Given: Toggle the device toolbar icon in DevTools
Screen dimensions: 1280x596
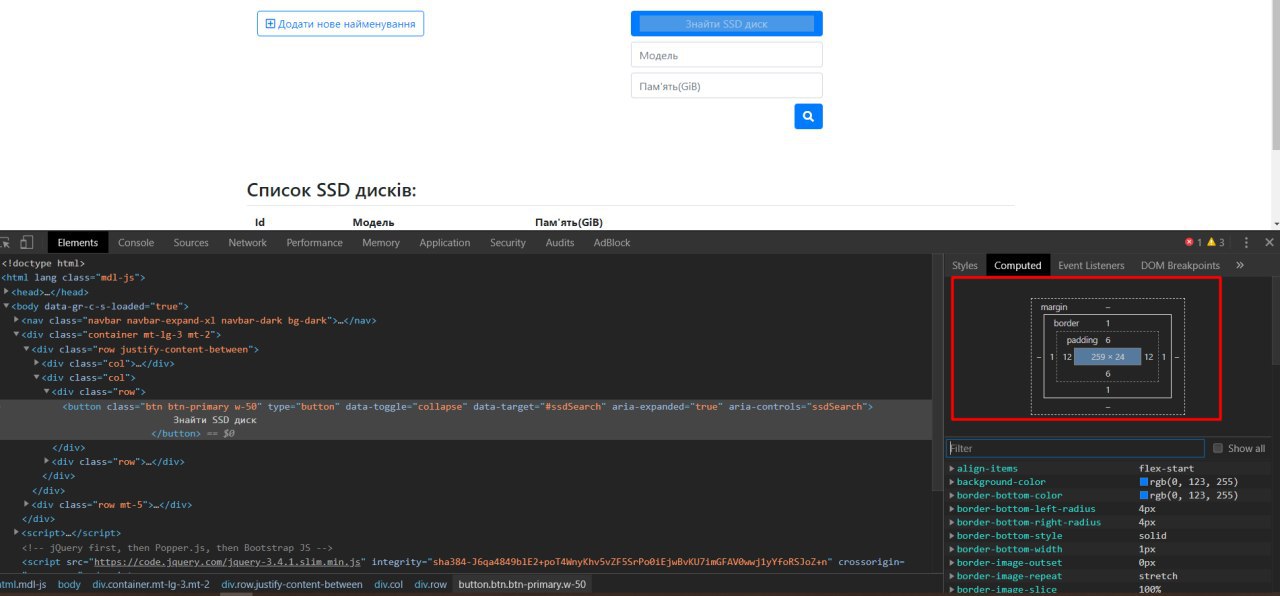Looking at the screenshot, I should [27, 242].
